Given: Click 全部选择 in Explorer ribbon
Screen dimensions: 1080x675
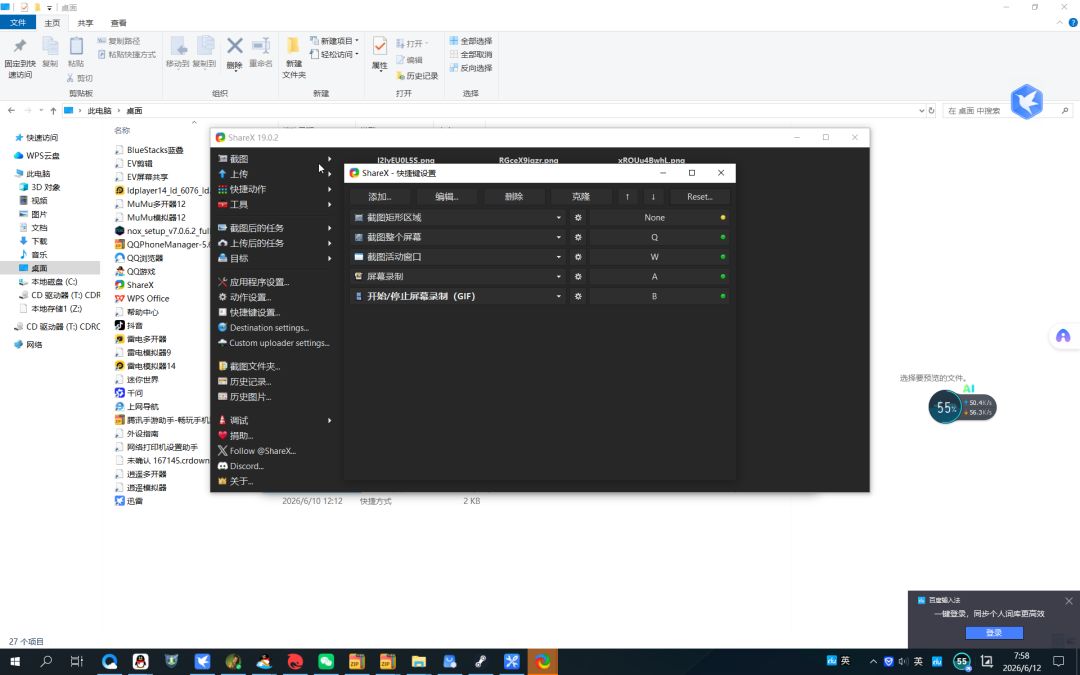Looking at the screenshot, I should coord(471,41).
